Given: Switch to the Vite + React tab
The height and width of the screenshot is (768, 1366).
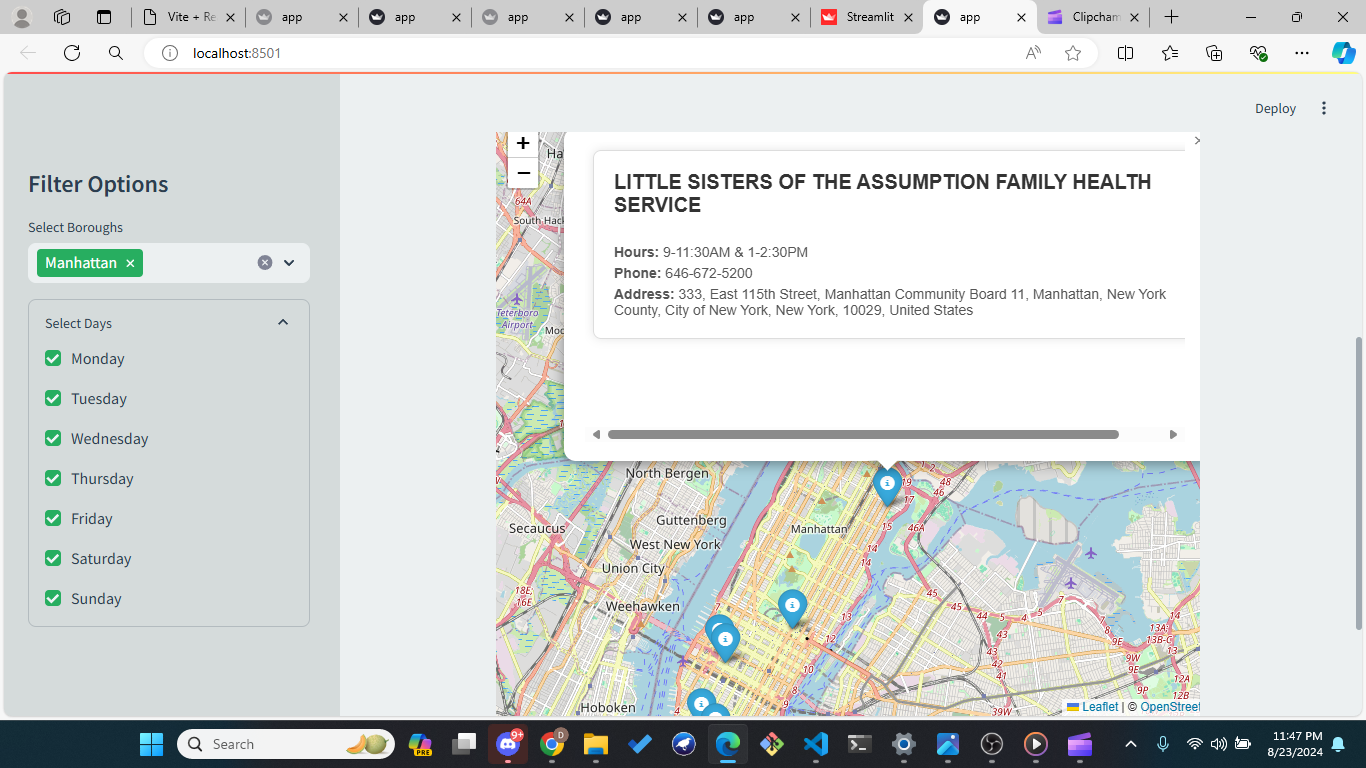Looking at the screenshot, I should [189, 17].
